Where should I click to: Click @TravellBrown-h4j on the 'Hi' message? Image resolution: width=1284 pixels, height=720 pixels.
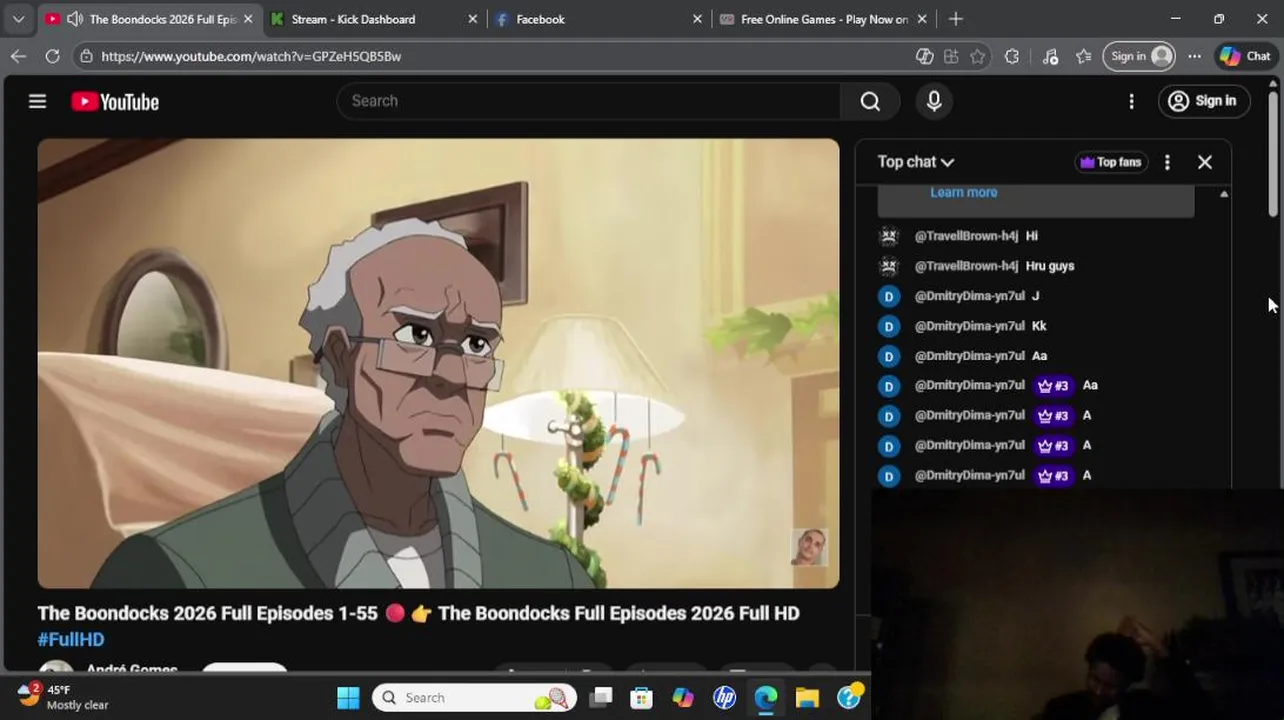tap(966, 236)
